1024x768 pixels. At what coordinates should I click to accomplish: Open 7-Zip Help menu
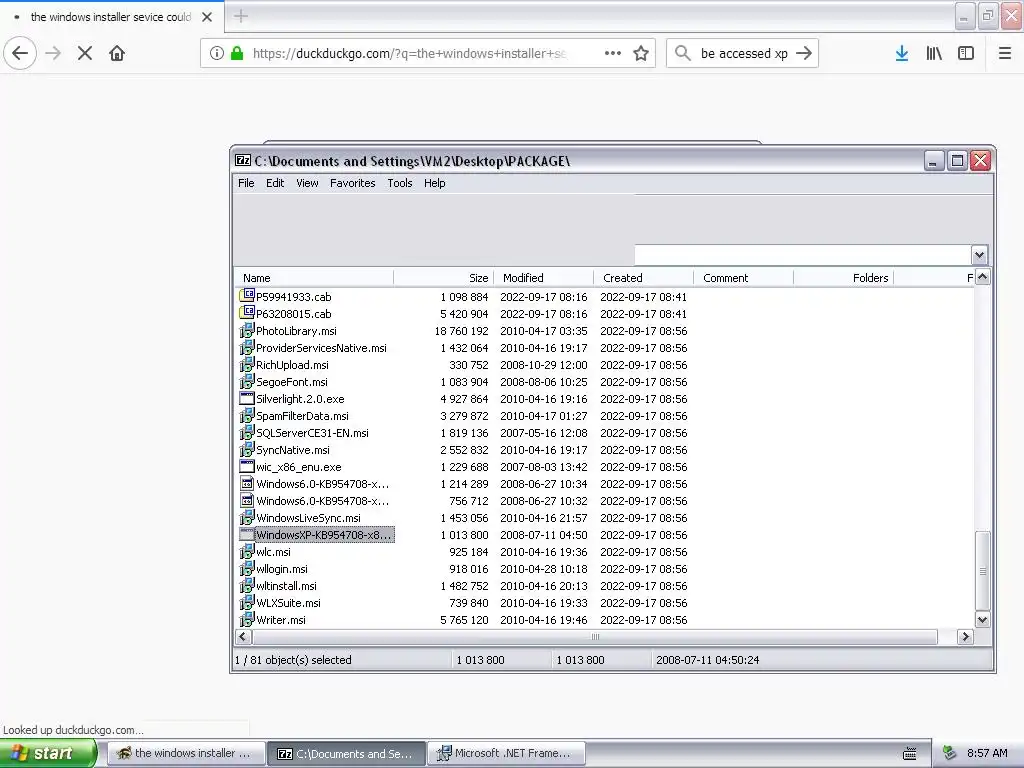click(x=434, y=183)
